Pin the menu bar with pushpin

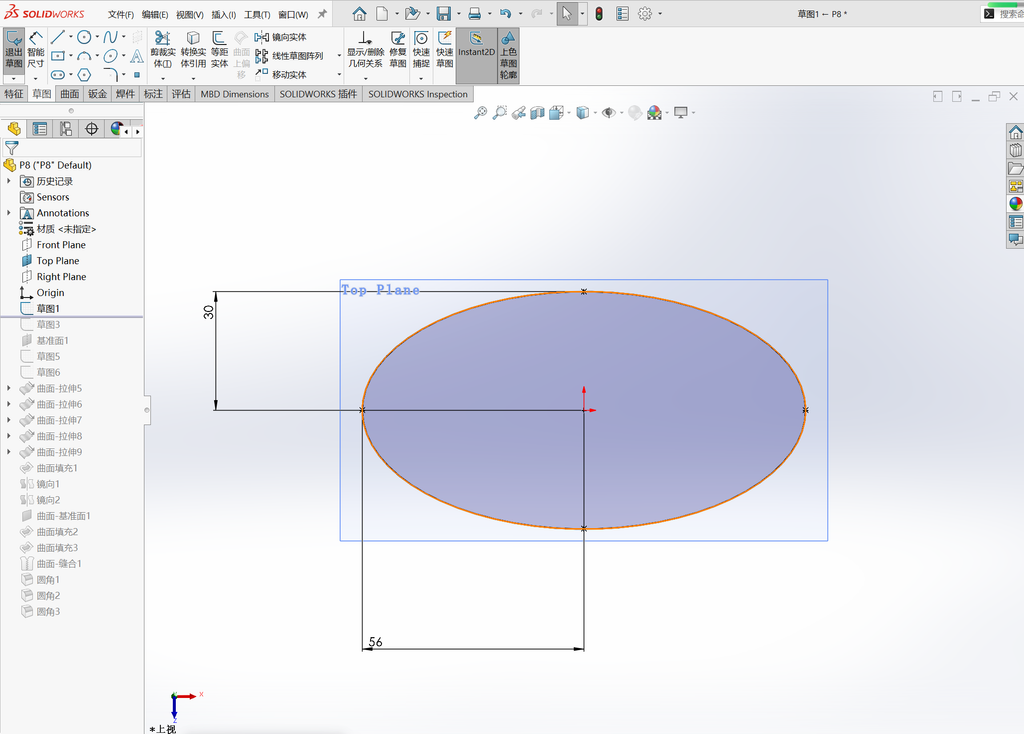(322, 14)
